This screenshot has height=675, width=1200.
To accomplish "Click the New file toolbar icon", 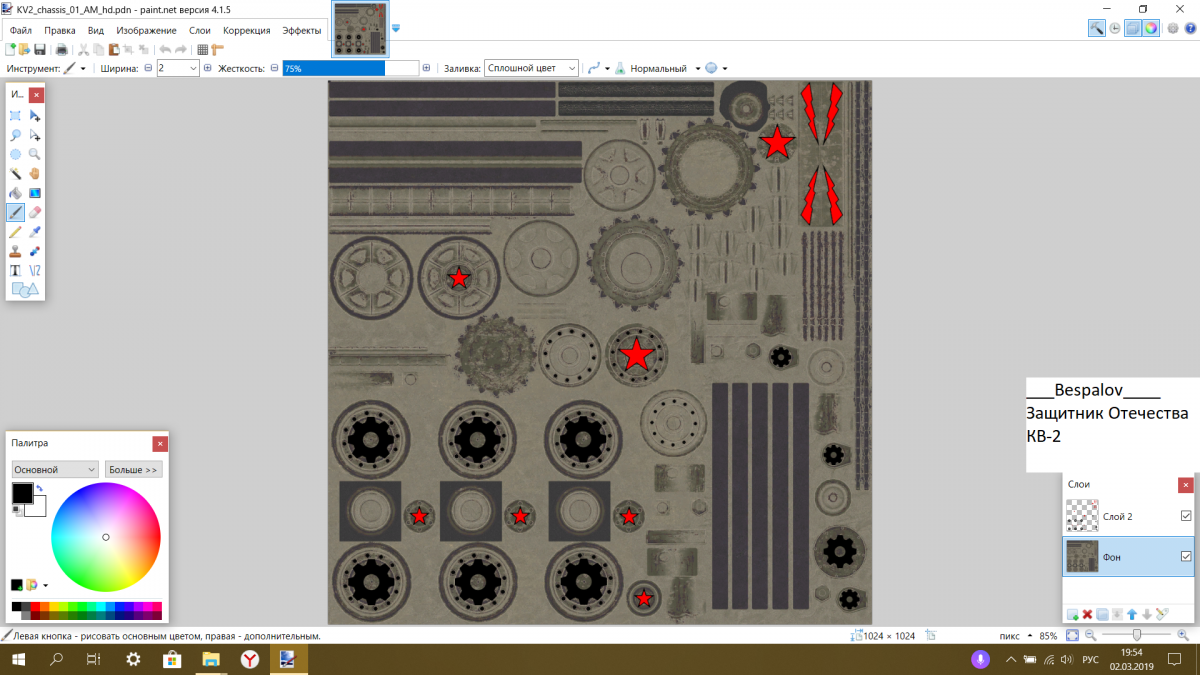I will tap(10, 49).
